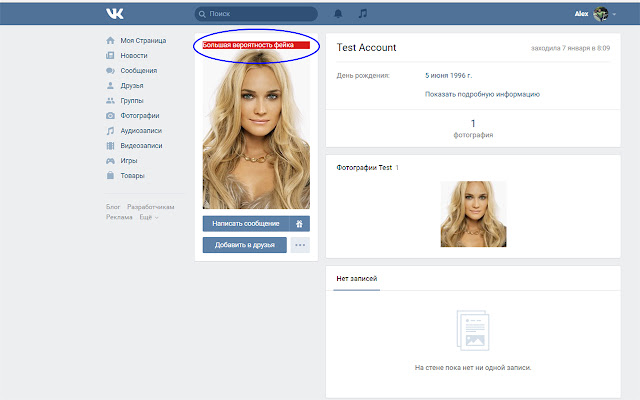Open Аудиозаписи in the sidebar
640x400 pixels.
pos(141,131)
